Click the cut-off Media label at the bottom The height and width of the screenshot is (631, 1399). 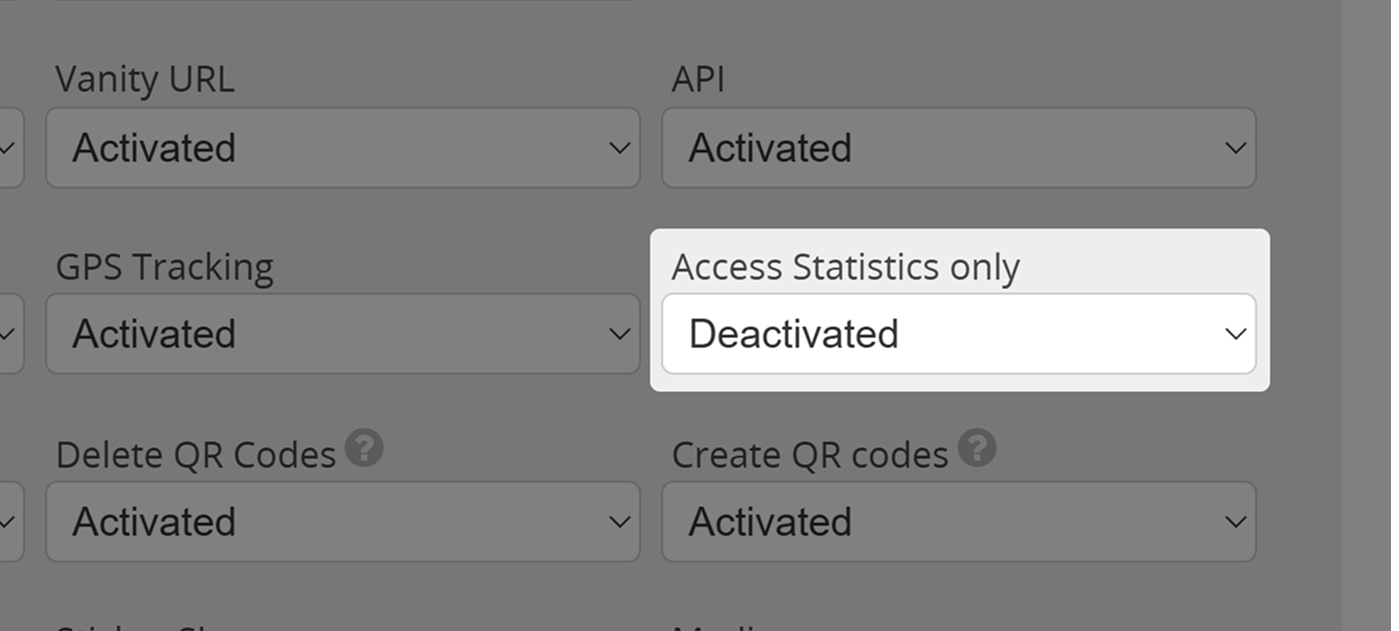[716, 626]
